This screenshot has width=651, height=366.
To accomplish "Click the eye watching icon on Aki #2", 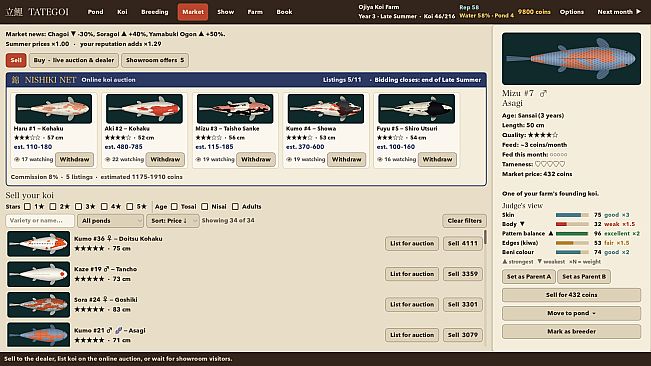I will tap(108, 159).
